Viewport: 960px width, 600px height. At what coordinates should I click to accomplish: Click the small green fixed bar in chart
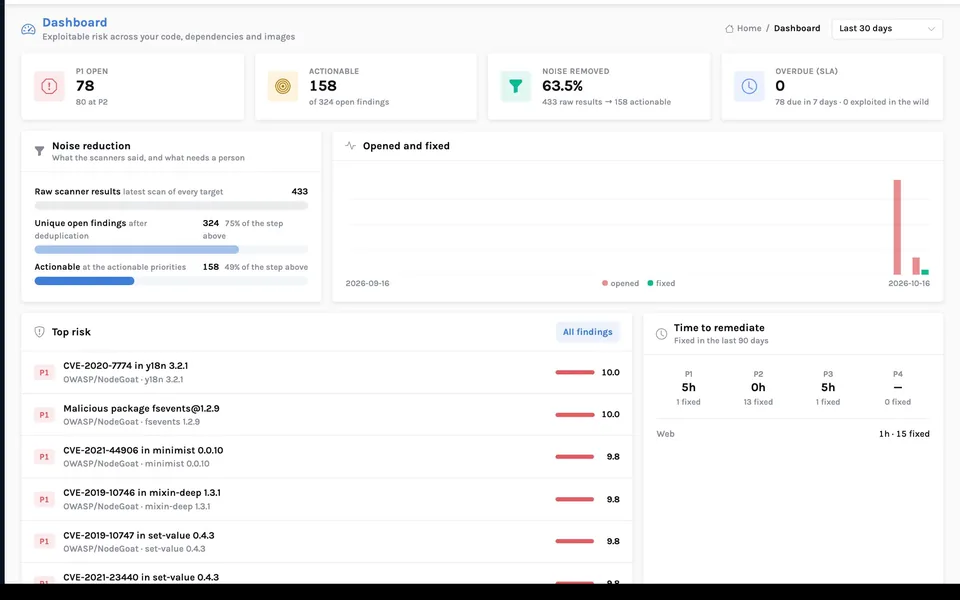click(925, 272)
